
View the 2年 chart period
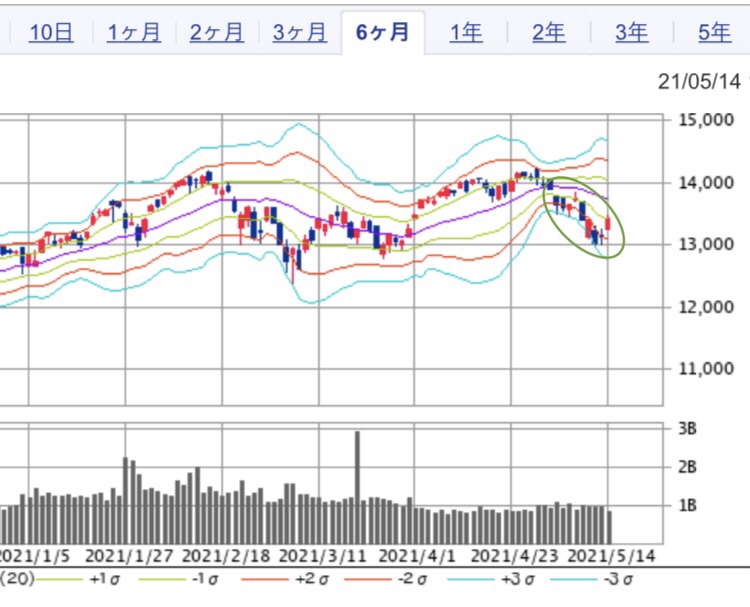click(549, 33)
